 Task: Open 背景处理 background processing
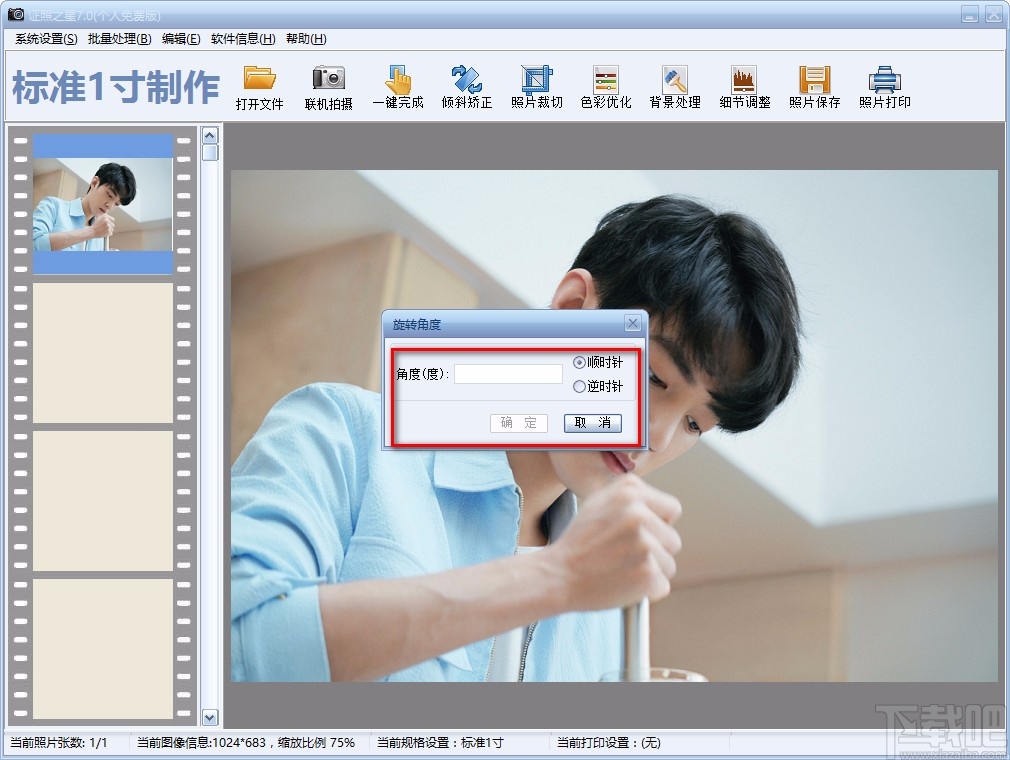point(675,88)
